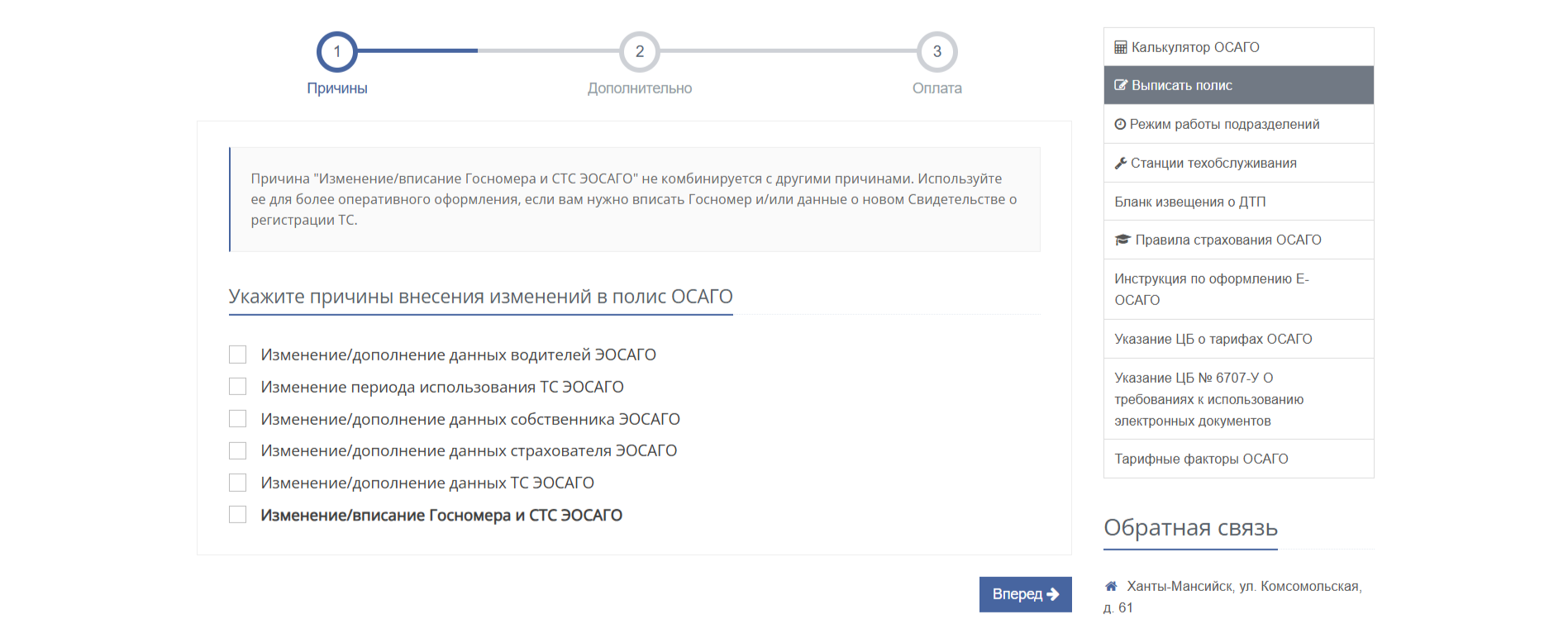Select step 1 Причины circle
This screenshot has width=1568, height=624.
point(337,51)
